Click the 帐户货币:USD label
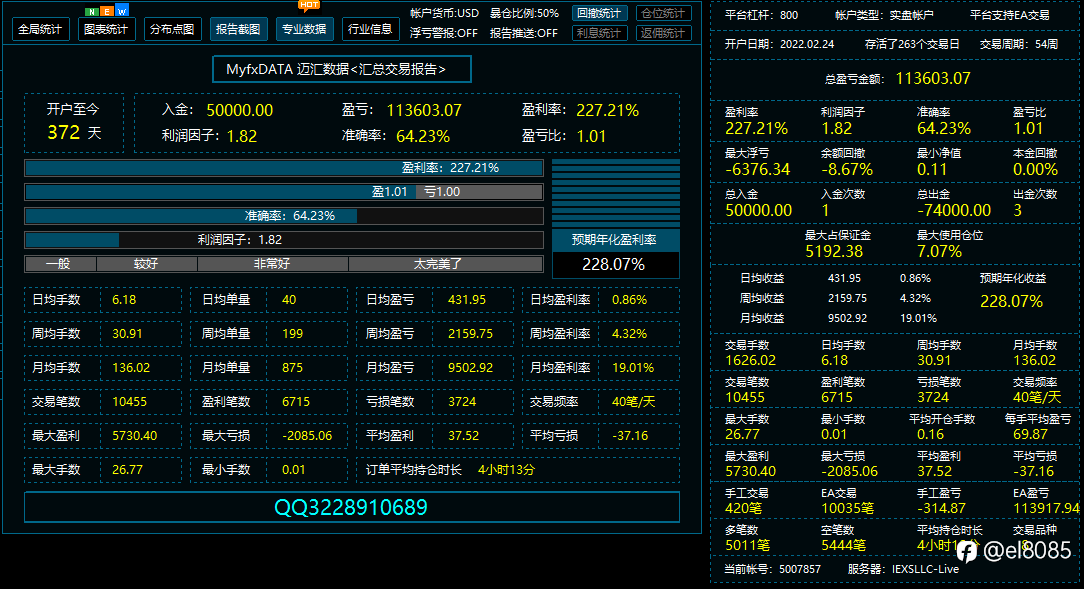The height and width of the screenshot is (589, 1084). pyautogui.click(x=444, y=13)
